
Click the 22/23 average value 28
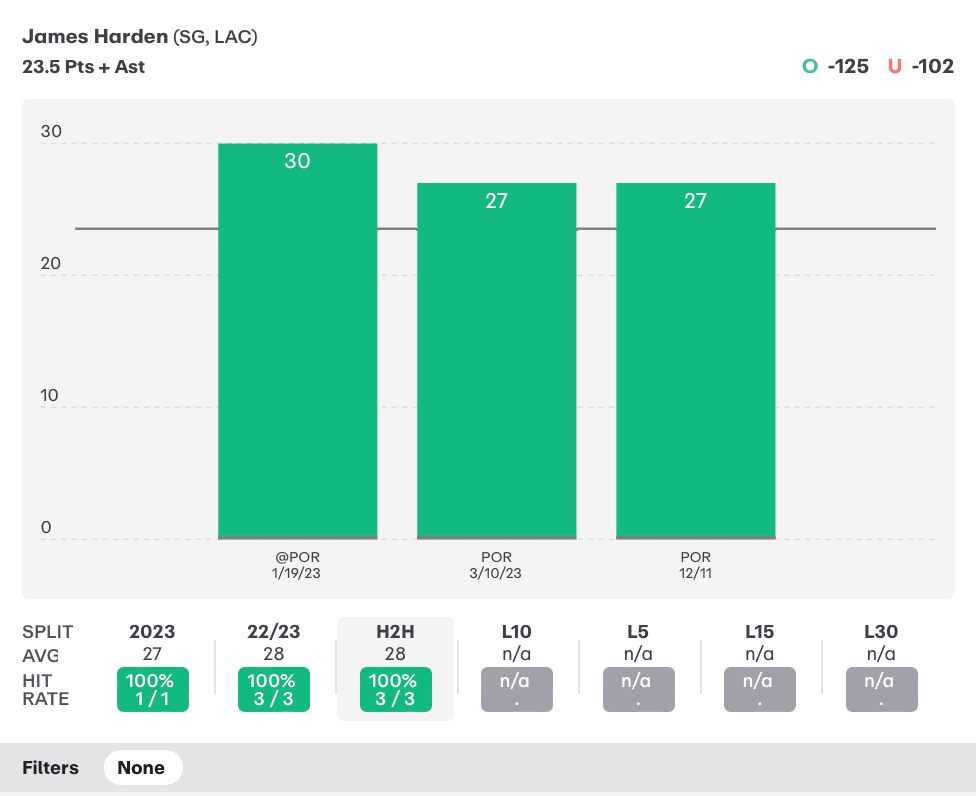point(273,654)
